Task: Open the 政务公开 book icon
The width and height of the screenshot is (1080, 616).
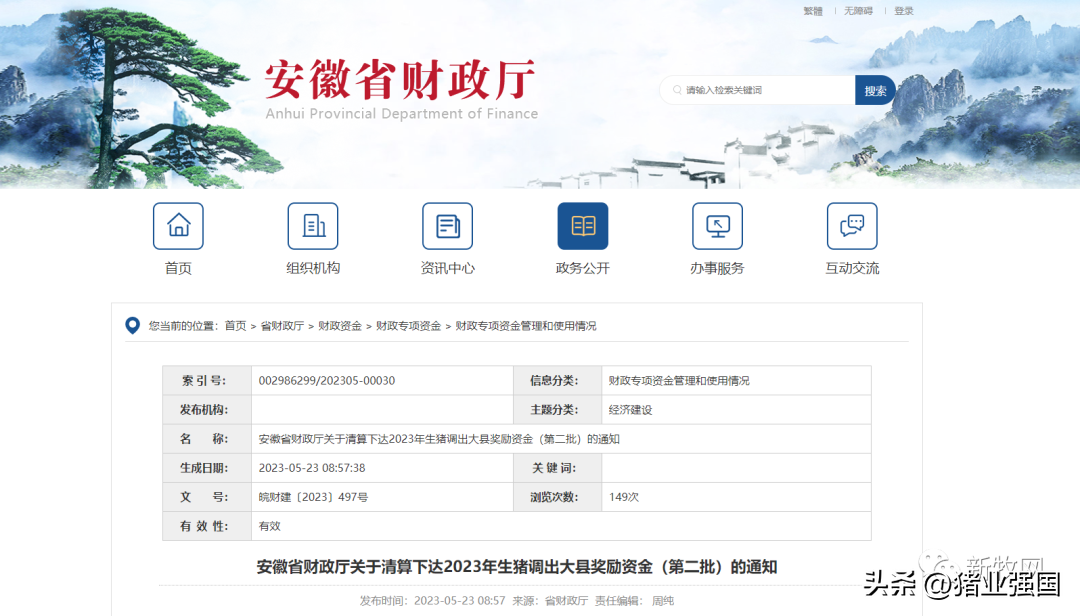Action: tap(583, 226)
